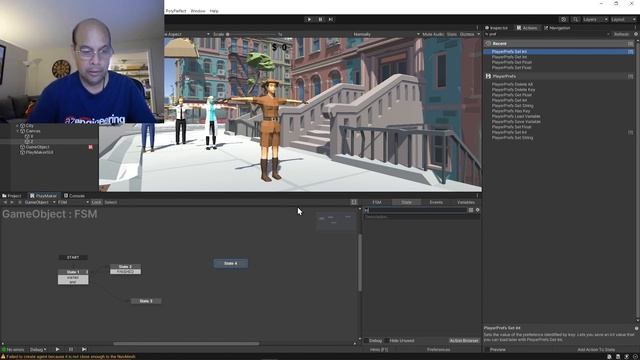The height and width of the screenshot is (360, 640).
Task: Open the FSM dropdown in PlayMaker toolbar
Action: pyautogui.click(x=73, y=202)
